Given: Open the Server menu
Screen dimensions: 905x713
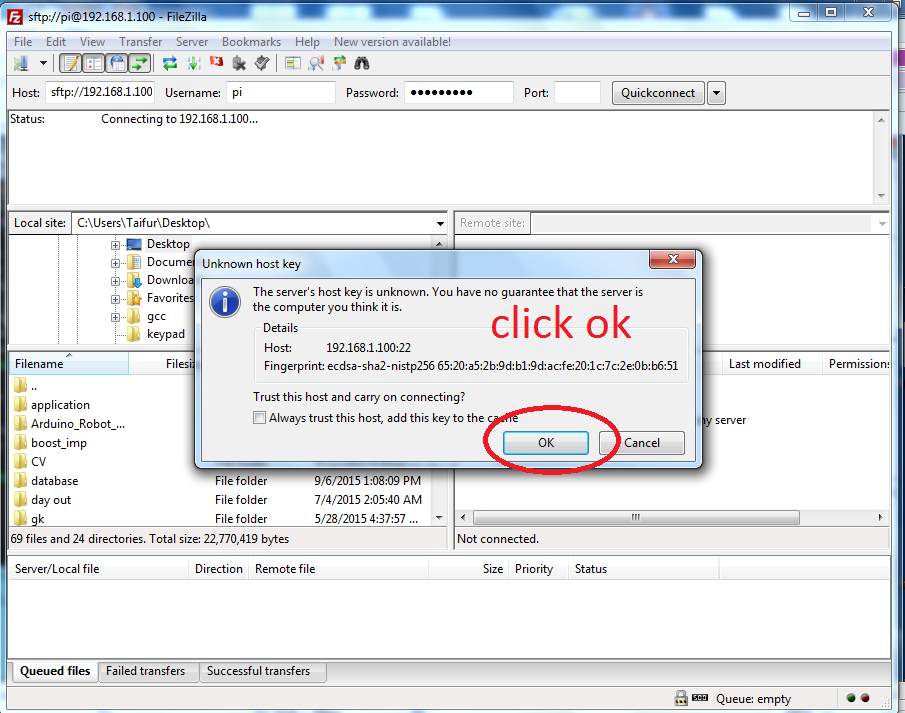Looking at the screenshot, I should tap(192, 42).
